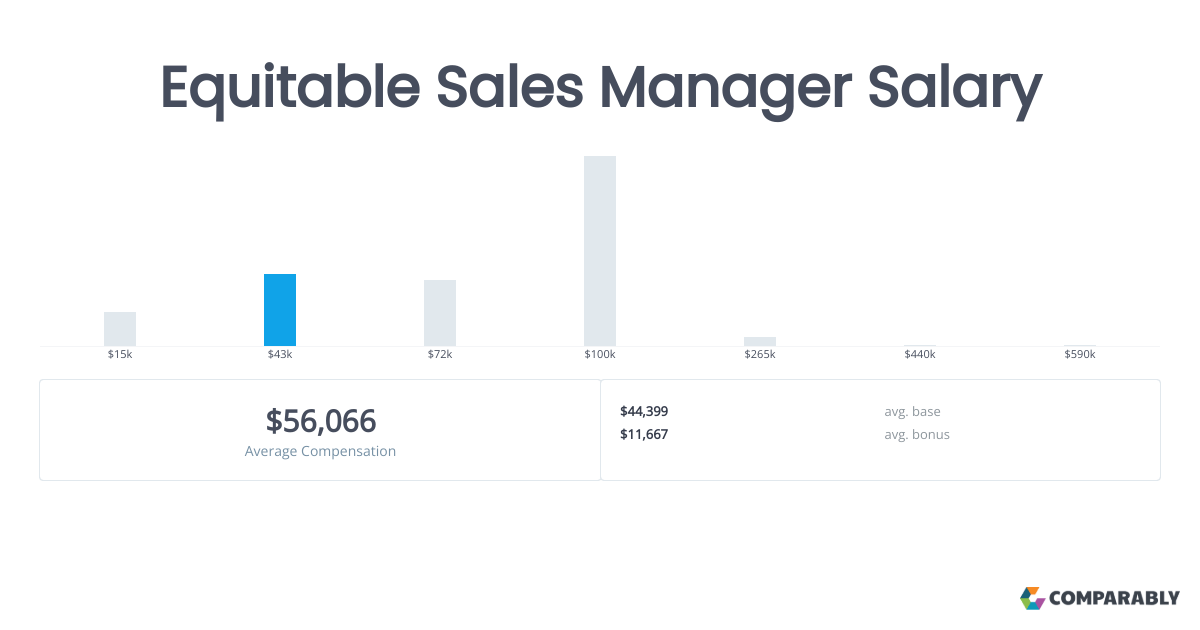Image resolution: width=1200 pixels, height=630 pixels.
Task: Click the $72k salary bar
Action: (440, 313)
